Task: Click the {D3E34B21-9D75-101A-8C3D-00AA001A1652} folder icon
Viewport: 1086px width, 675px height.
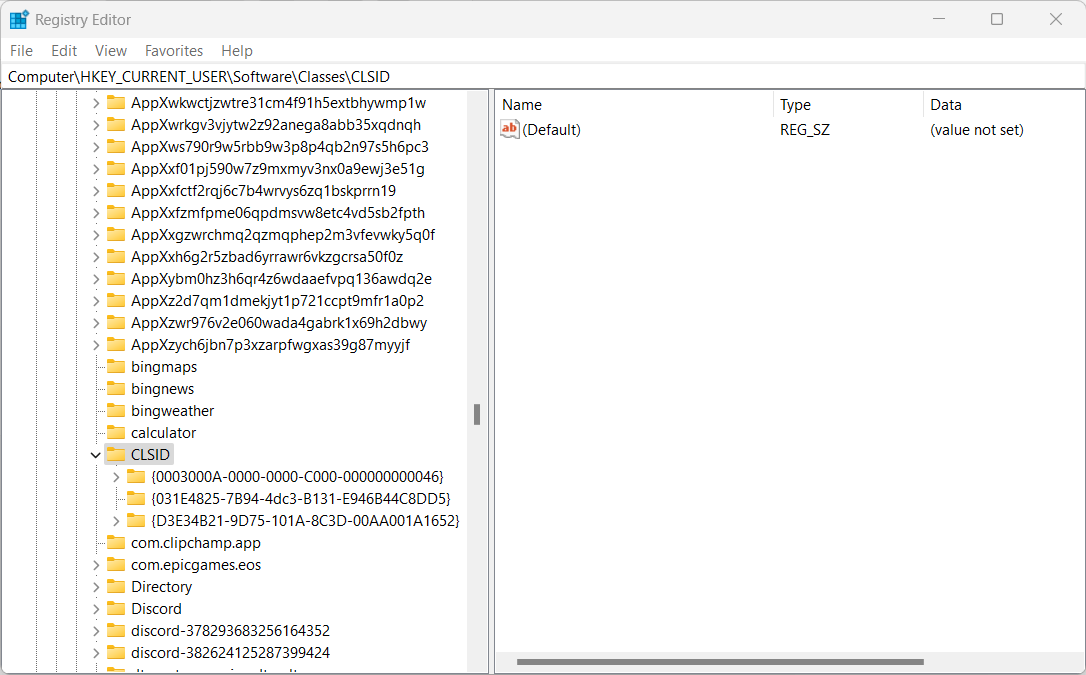Action: coord(136,520)
